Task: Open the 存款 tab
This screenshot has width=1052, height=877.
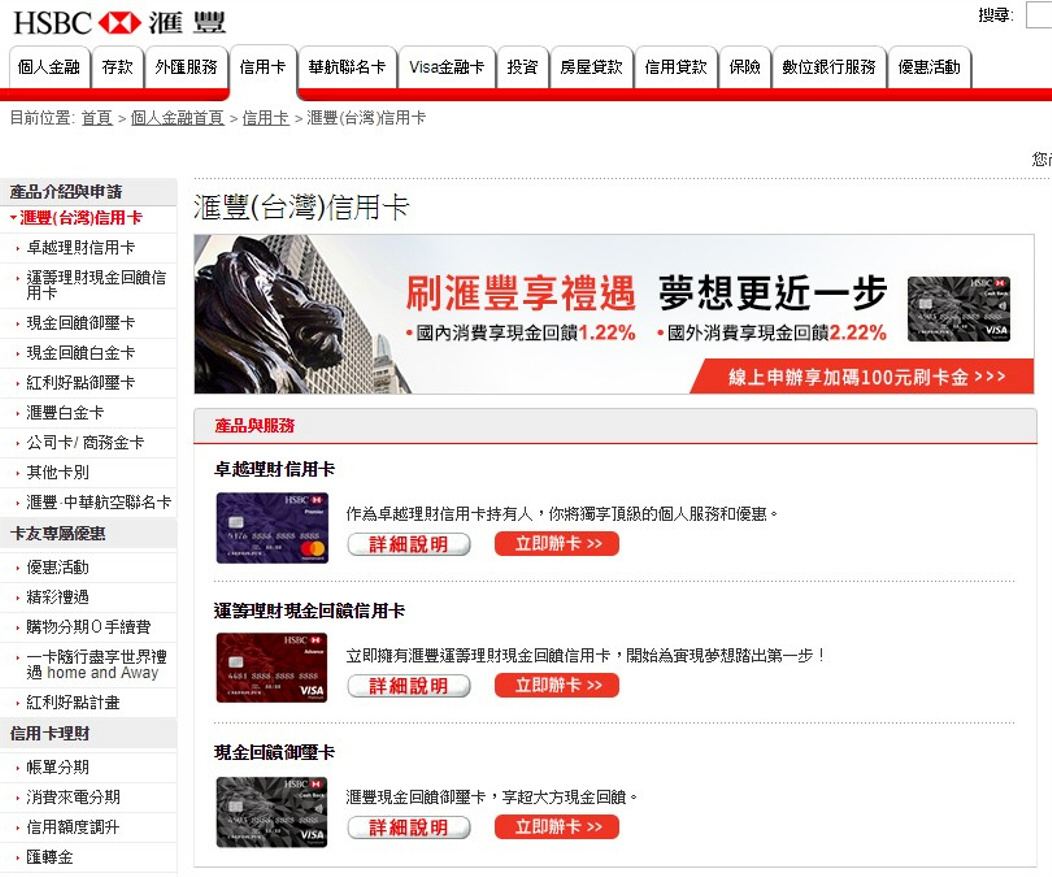Action: 117,67
